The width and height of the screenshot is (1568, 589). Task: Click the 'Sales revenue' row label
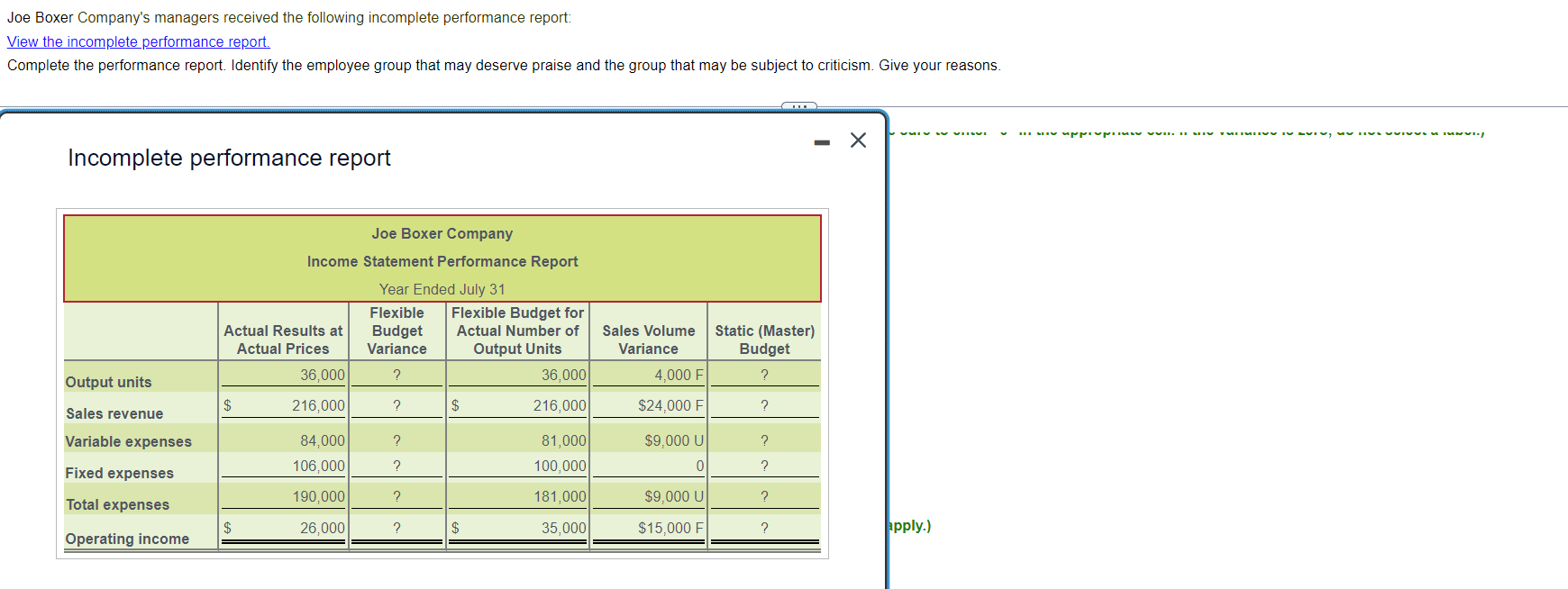tap(114, 413)
